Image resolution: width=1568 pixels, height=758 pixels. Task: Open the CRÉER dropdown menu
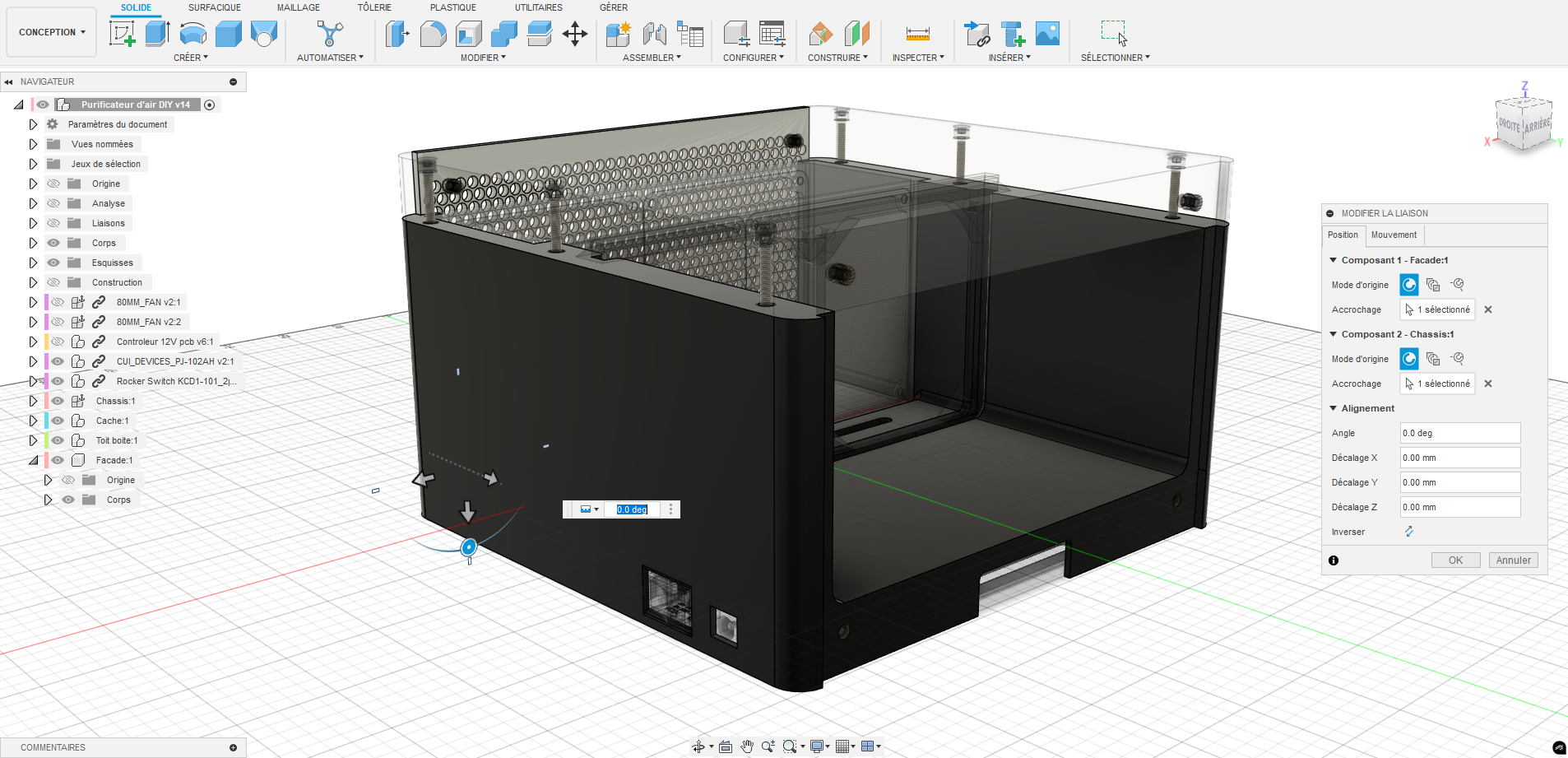click(191, 58)
